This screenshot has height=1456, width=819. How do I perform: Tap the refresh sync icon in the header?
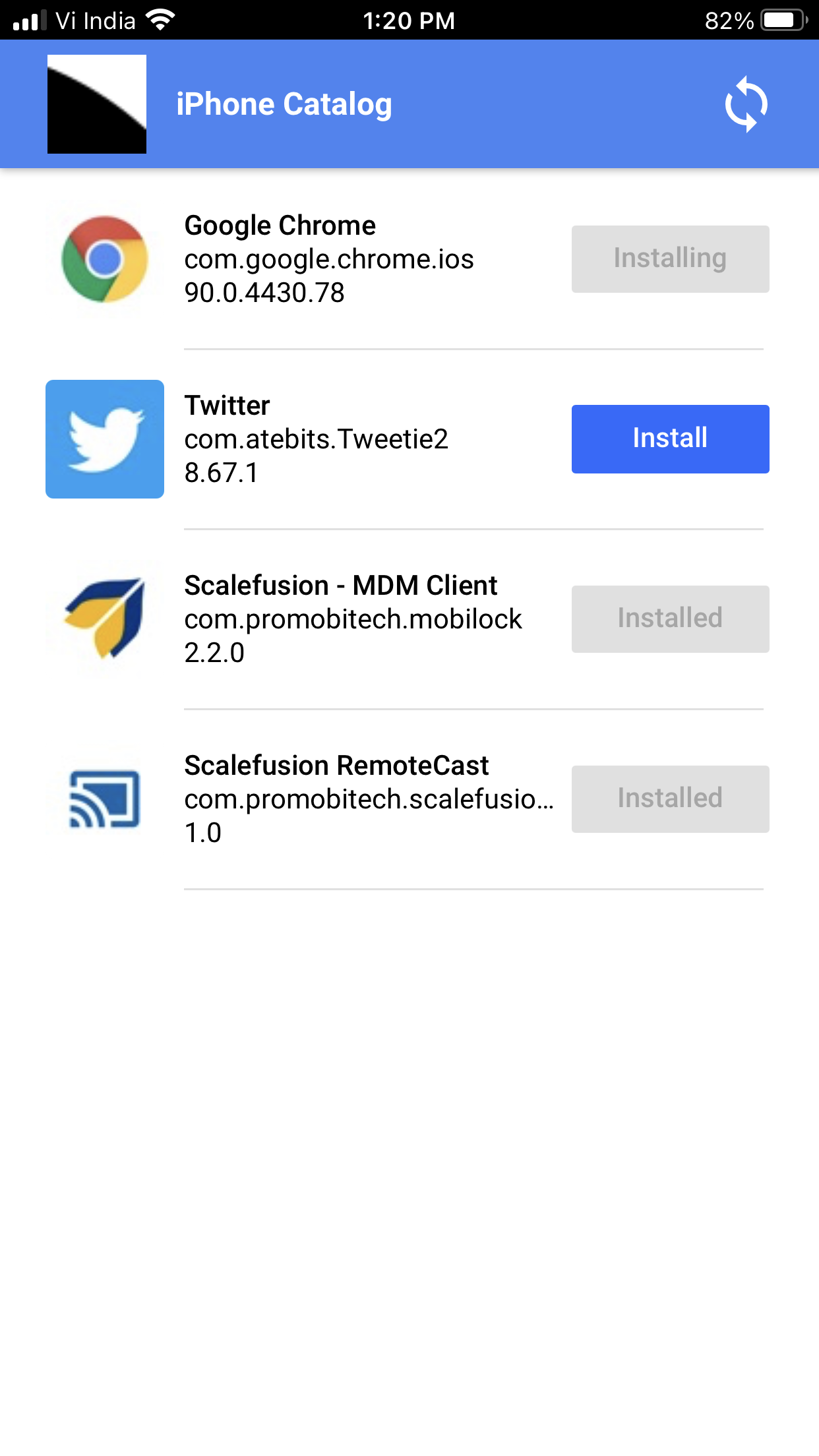click(746, 104)
